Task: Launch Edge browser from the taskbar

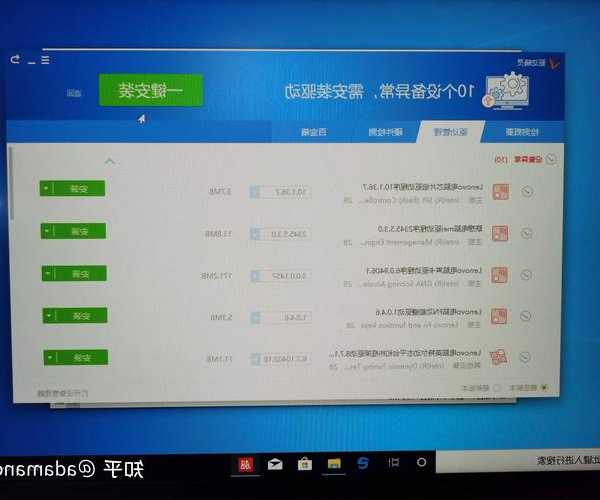Action: [x=364, y=463]
